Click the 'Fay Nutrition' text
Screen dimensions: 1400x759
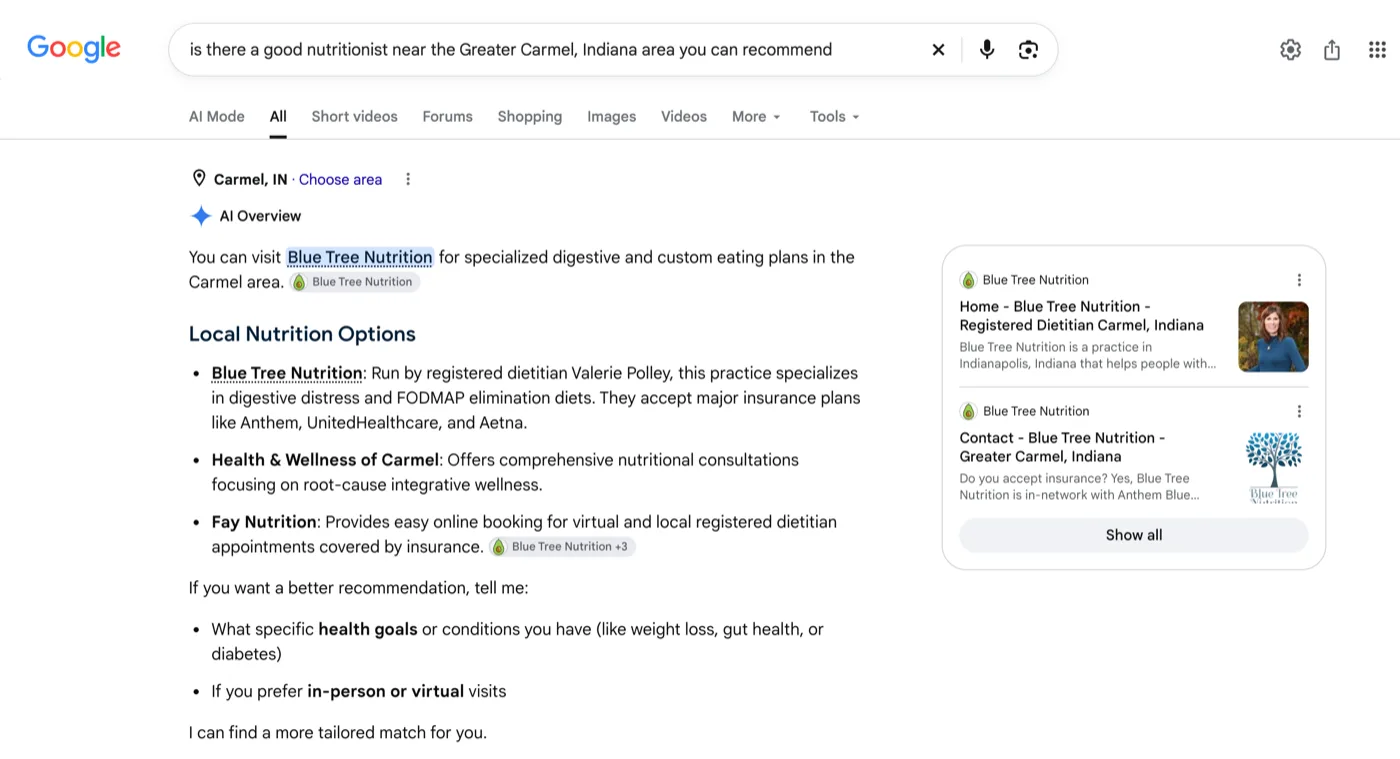click(264, 522)
